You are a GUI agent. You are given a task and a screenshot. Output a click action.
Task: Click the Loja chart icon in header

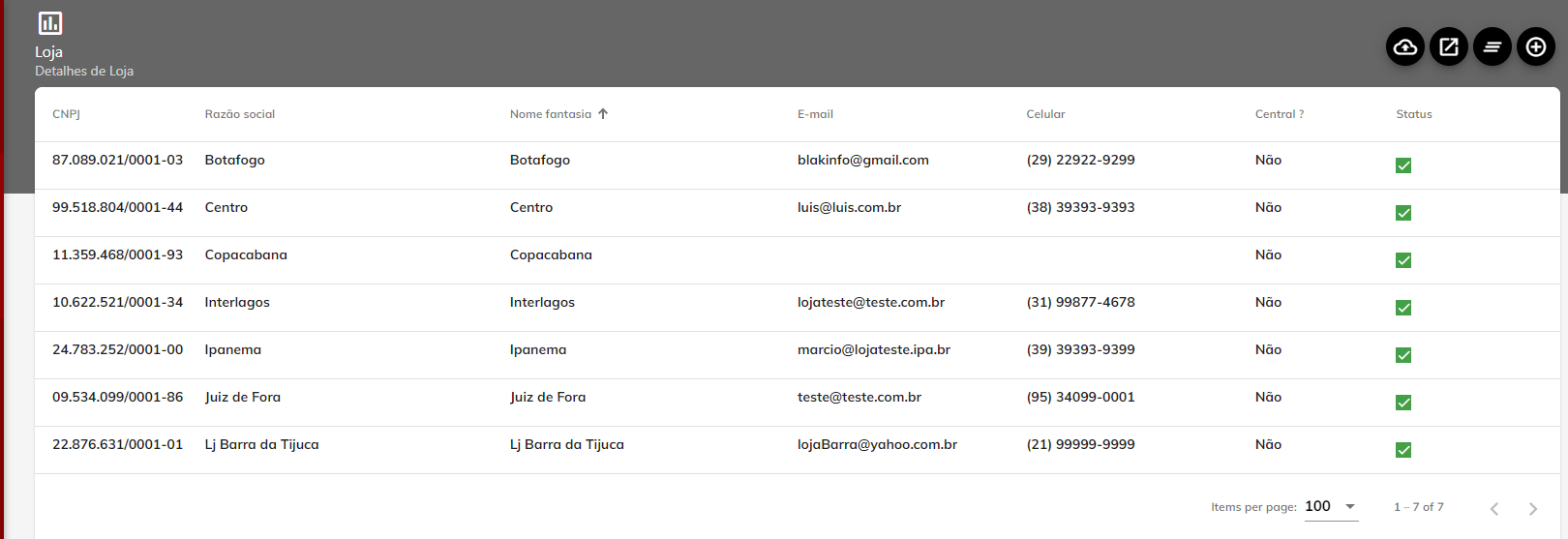tap(49, 22)
